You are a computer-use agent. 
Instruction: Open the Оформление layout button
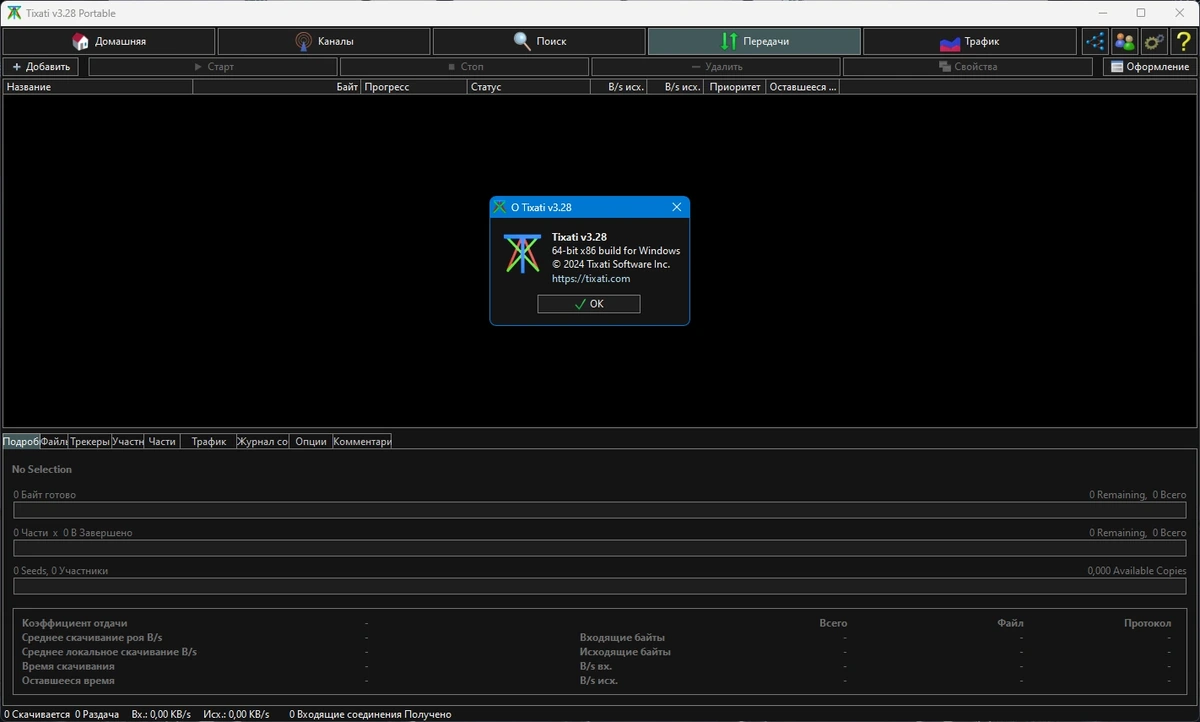coord(1150,67)
